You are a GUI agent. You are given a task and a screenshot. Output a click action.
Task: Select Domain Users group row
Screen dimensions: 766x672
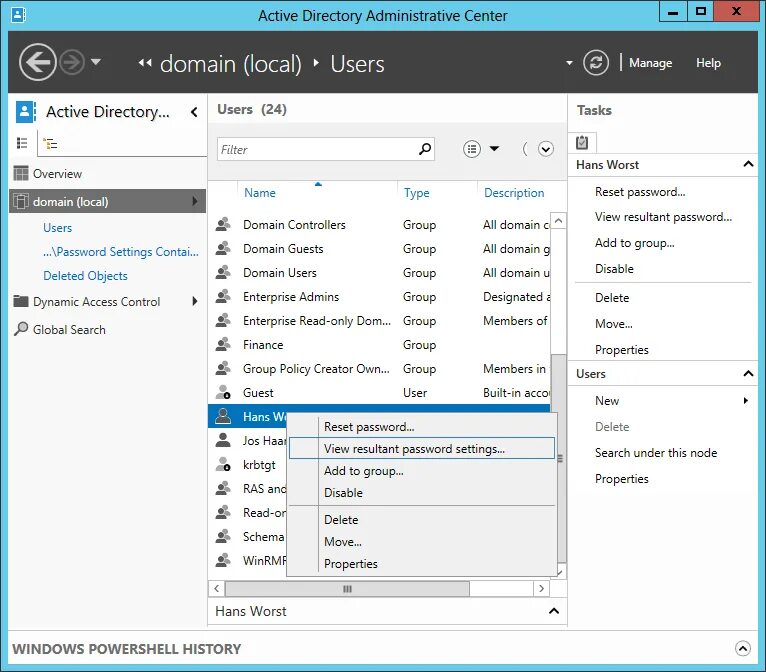tap(379, 273)
